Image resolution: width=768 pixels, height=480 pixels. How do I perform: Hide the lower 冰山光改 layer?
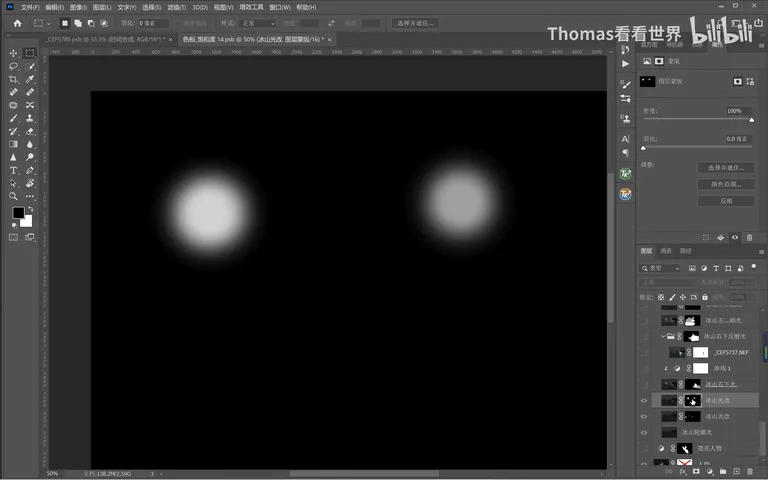click(x=644, y=416)
